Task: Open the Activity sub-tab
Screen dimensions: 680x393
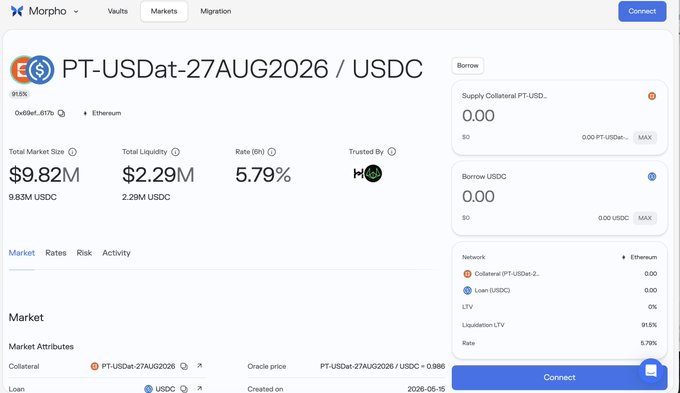Action: (116, 253)
